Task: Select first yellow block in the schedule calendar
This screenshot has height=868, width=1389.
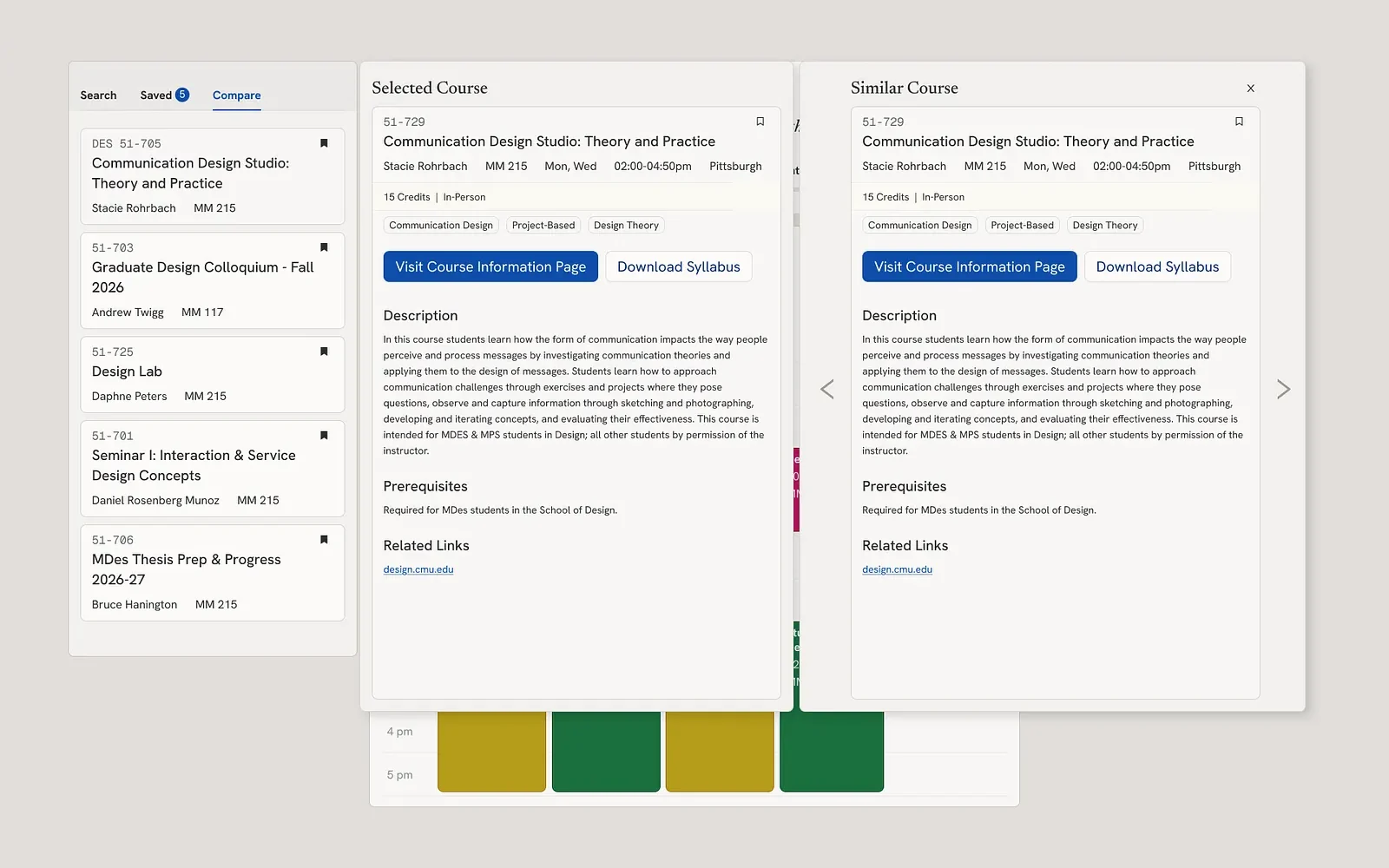Action: pos(491,751)
